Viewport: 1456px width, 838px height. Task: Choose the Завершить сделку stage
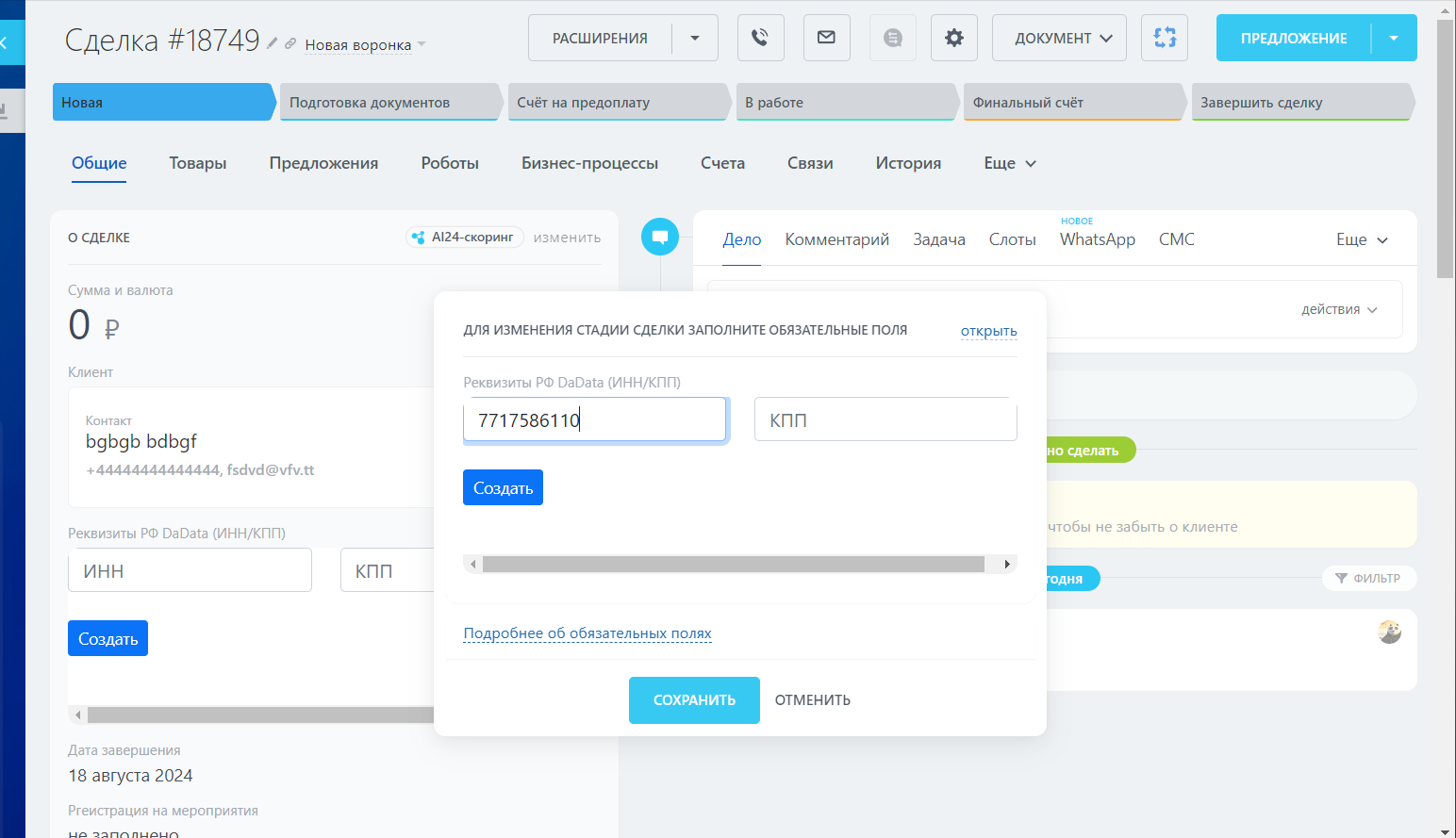1303,102
